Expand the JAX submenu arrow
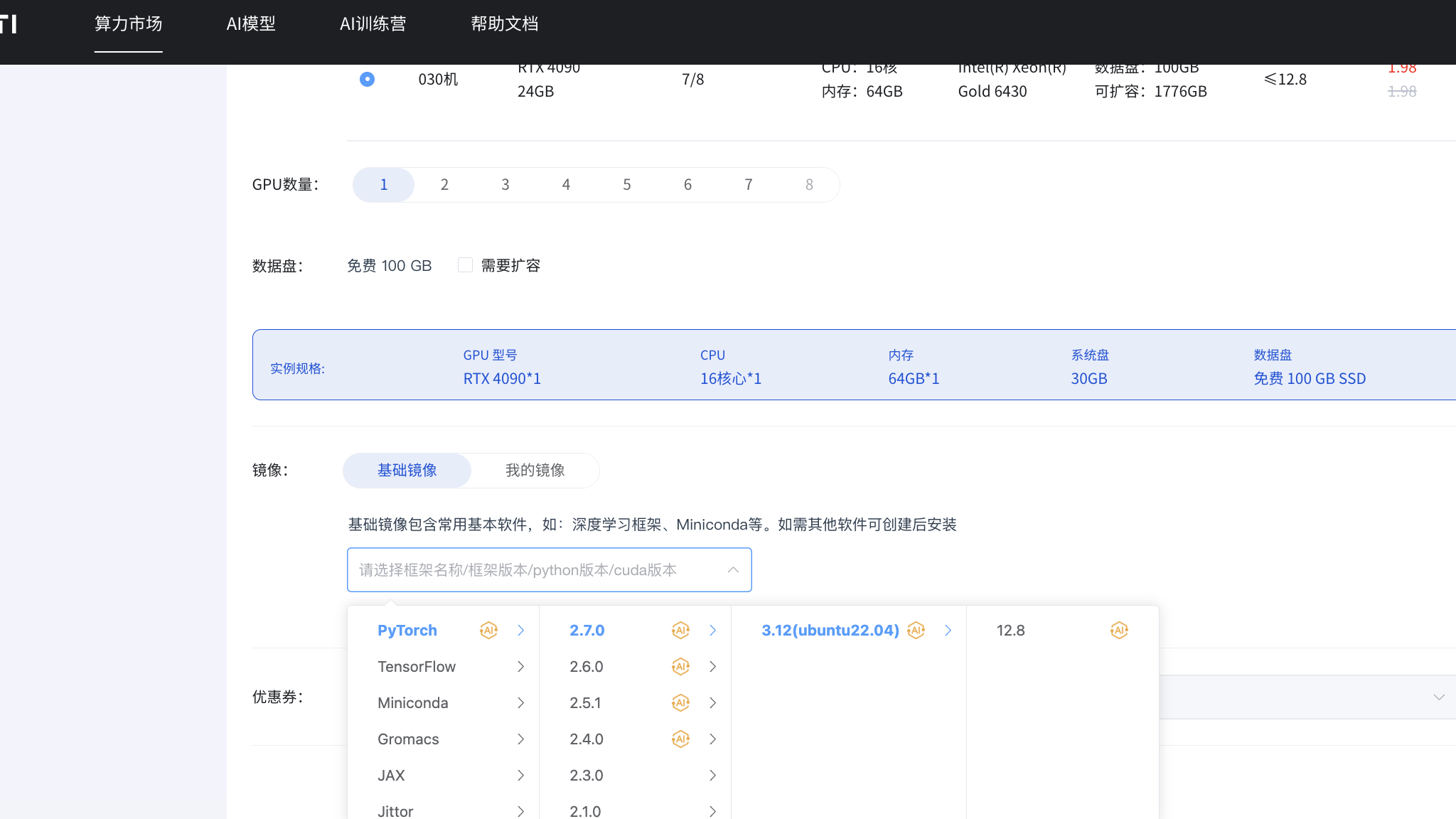Screen dimensions: 1456x819 [x=520, y=776]
